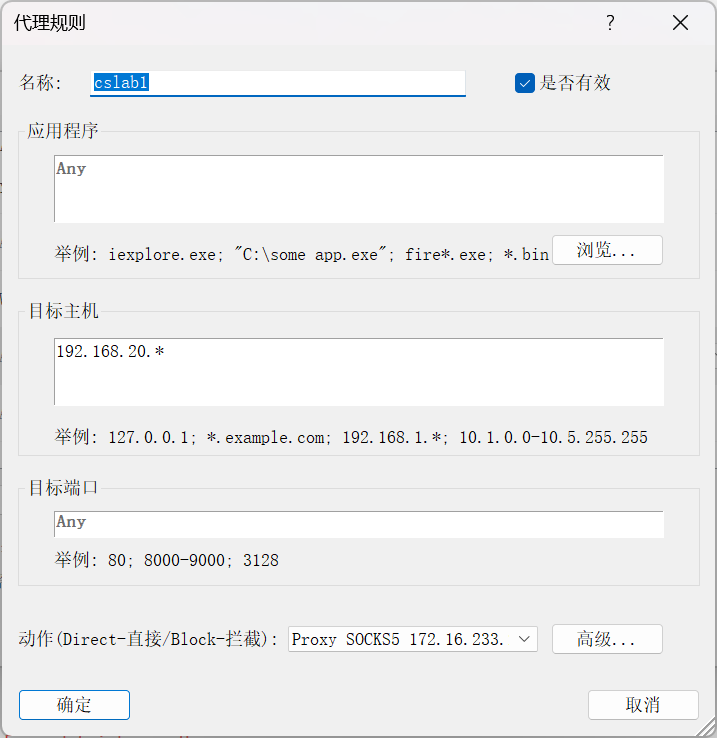The height and width of the screenshot is (738, 717).
Task: Confirm with the 确定 button
Action: [74, 705]
